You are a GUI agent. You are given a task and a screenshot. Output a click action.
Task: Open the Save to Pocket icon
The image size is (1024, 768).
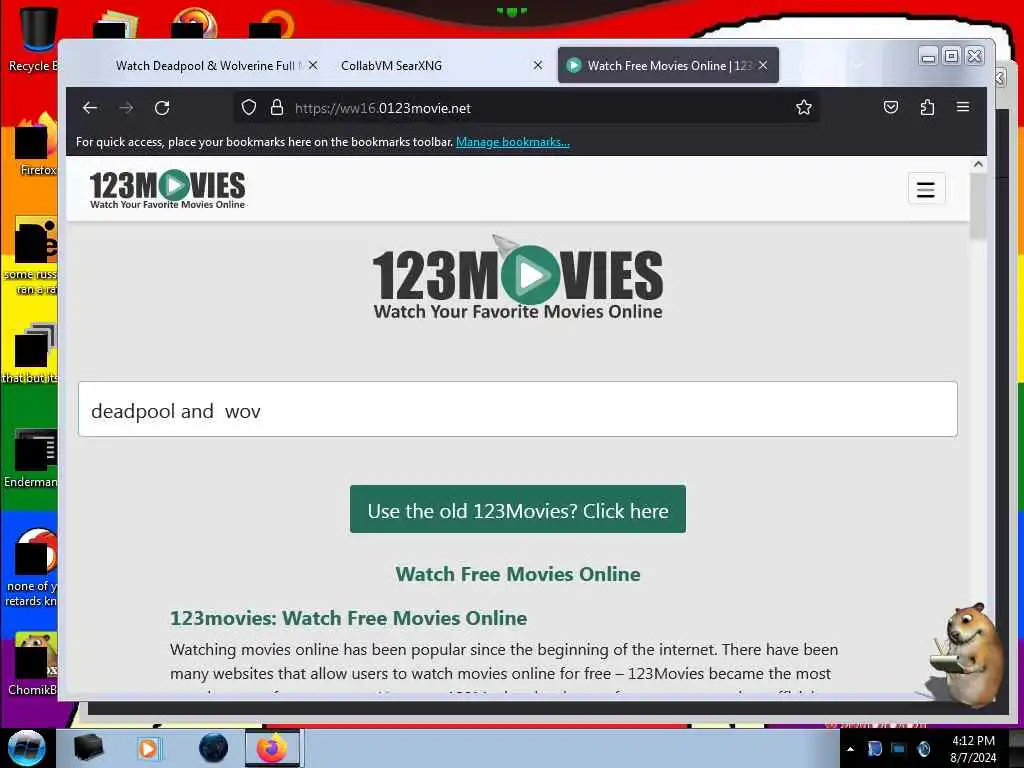(x=891, y=107)
